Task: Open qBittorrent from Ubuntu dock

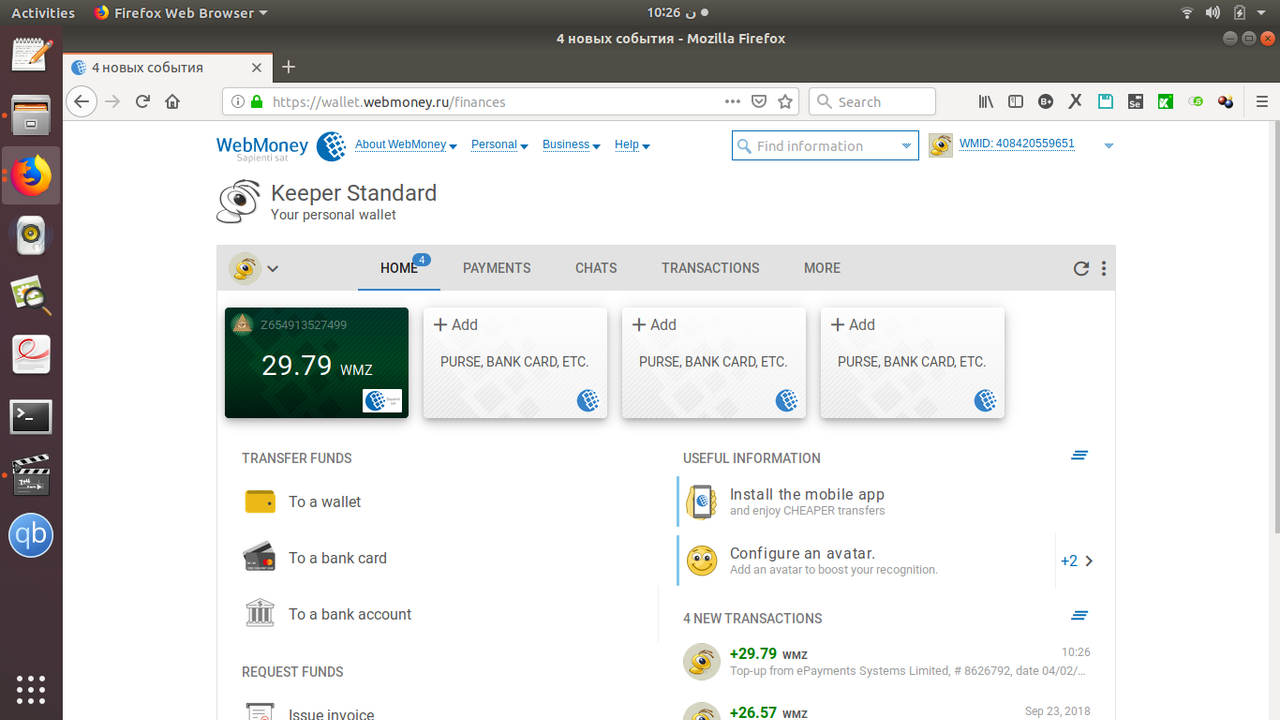Action: 31,536
